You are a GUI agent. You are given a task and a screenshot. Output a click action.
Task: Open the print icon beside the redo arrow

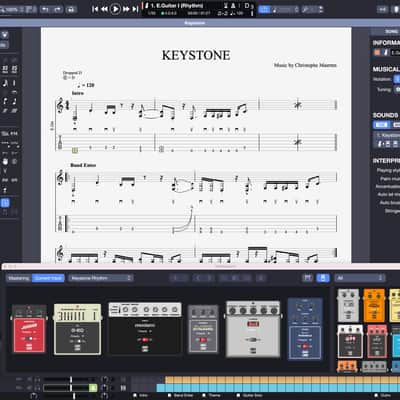click(x=71, y=9)
